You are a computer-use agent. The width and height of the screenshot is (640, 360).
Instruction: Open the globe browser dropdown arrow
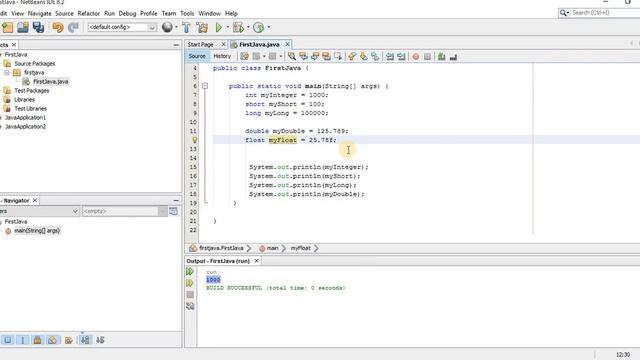[176, 27]
